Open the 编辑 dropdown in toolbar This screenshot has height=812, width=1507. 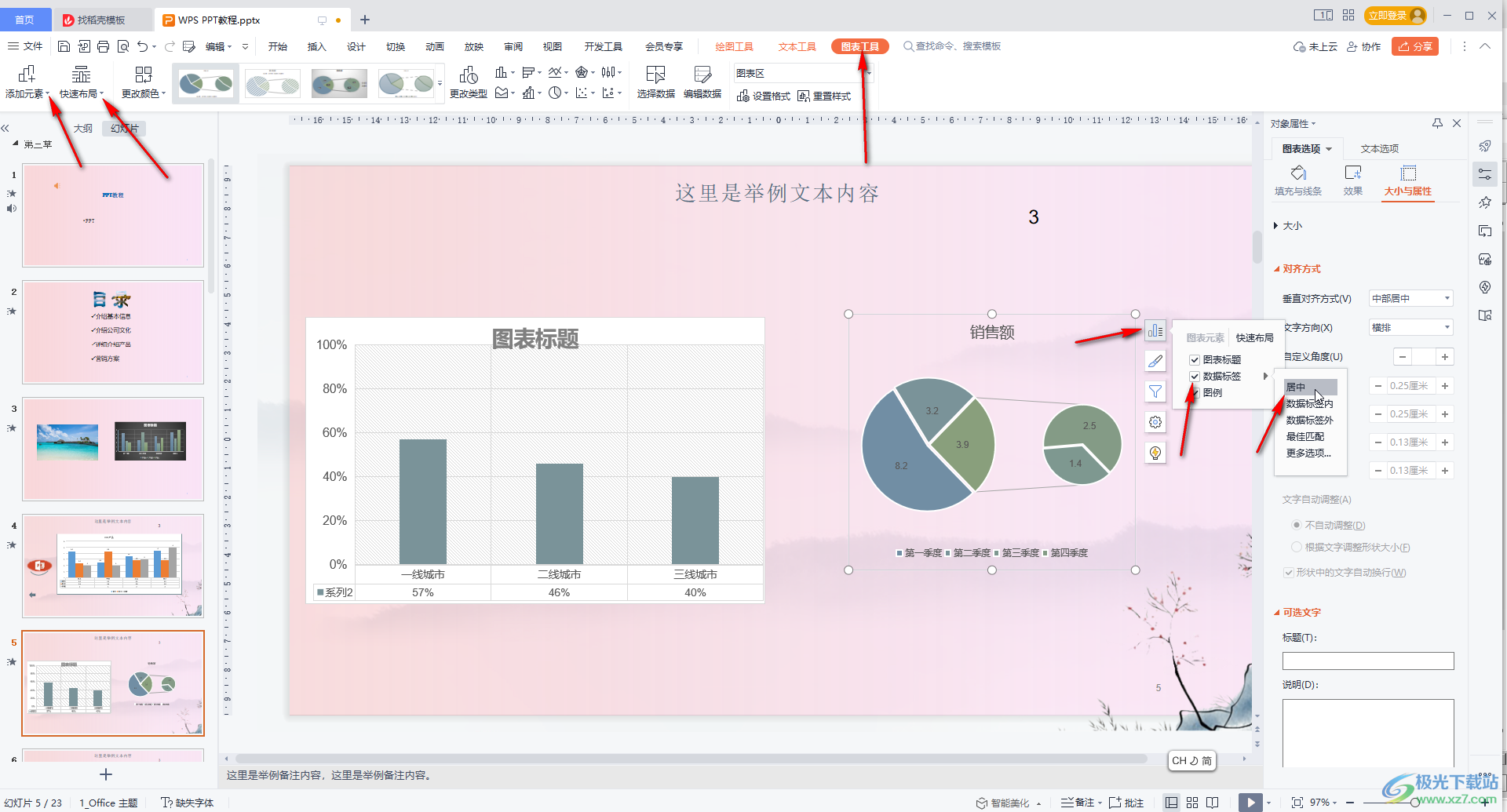[219, 46]
